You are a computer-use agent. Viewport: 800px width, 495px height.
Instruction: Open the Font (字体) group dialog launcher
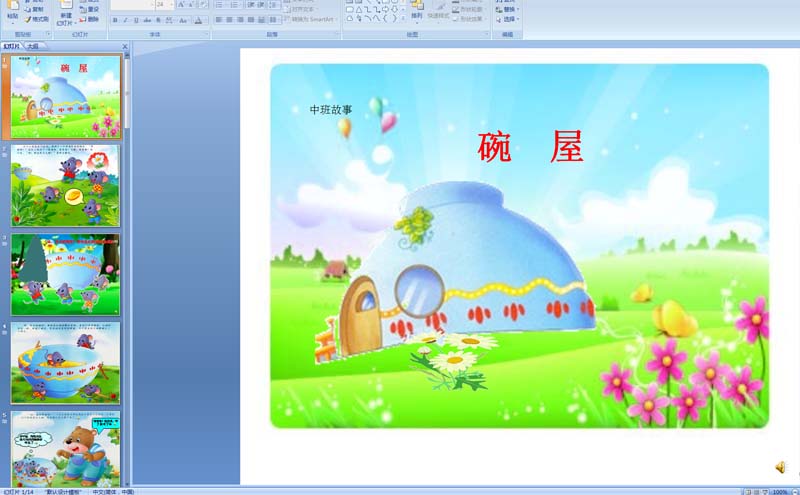tap(207, 34)
